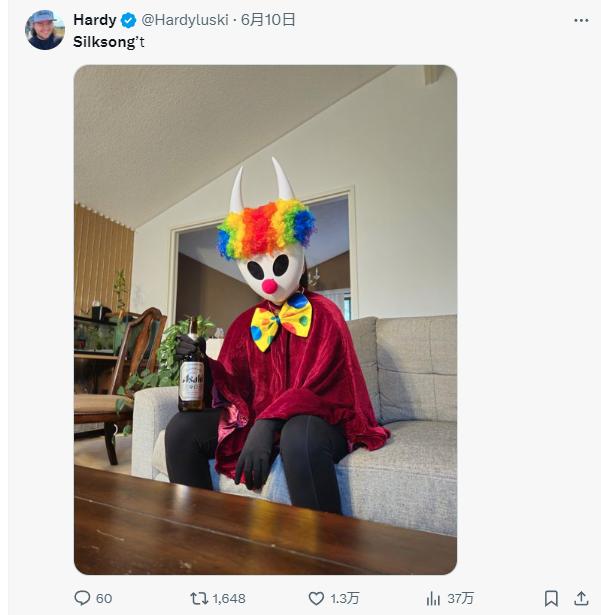
Task: Click the retweet count 1,648
Action: click(229, 598)
